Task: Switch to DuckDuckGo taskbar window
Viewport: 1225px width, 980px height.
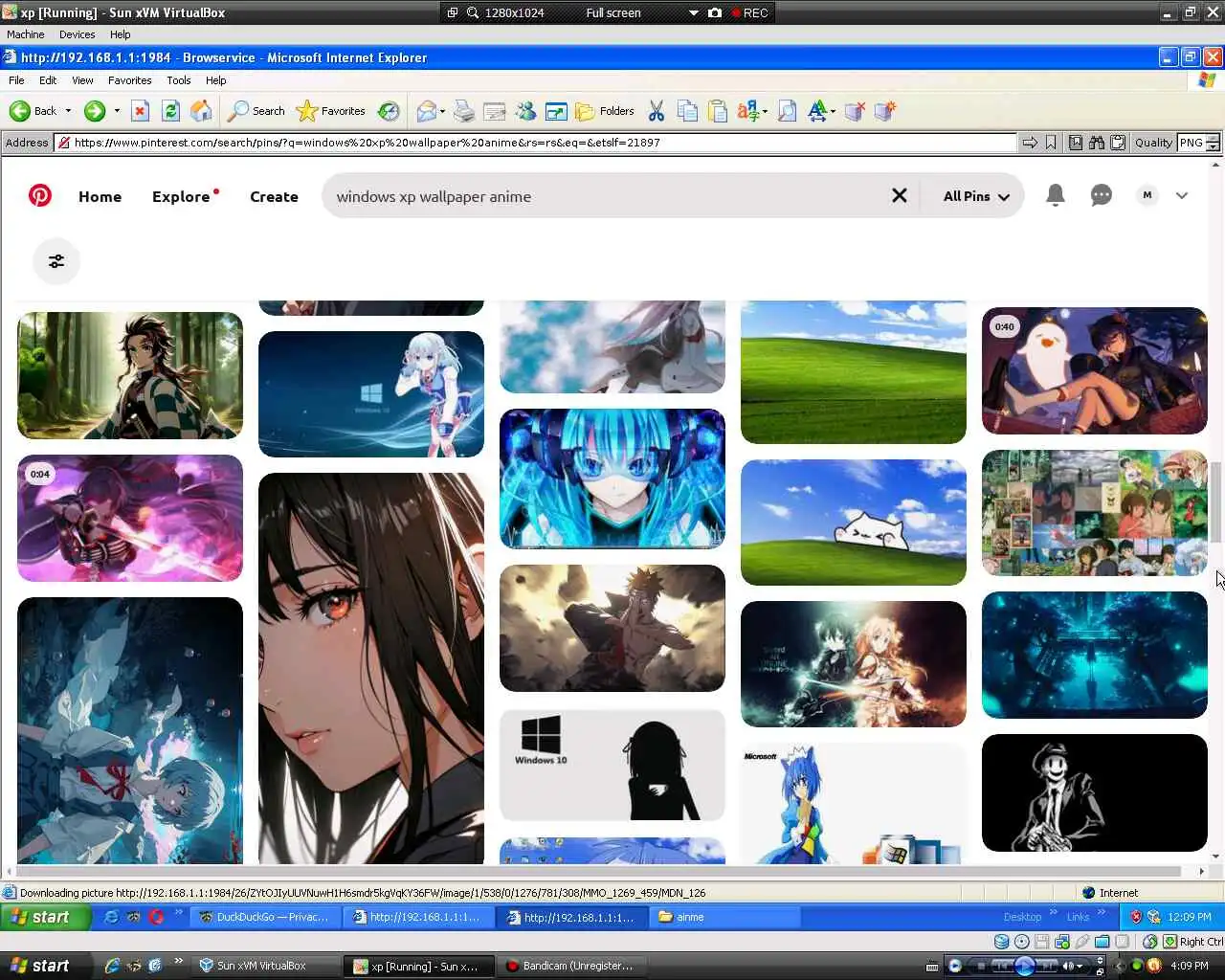Action: pyautogui.click(x=264, y=917)
